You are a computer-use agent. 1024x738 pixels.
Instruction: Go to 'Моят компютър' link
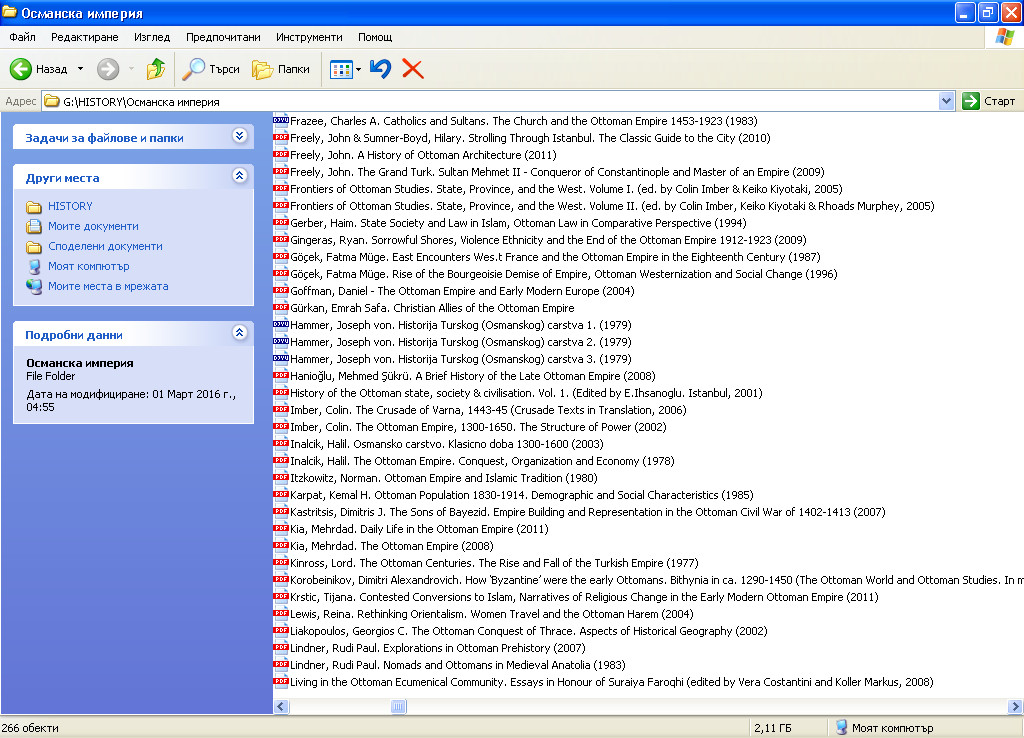pyautogui.click(x=88, y=266)
